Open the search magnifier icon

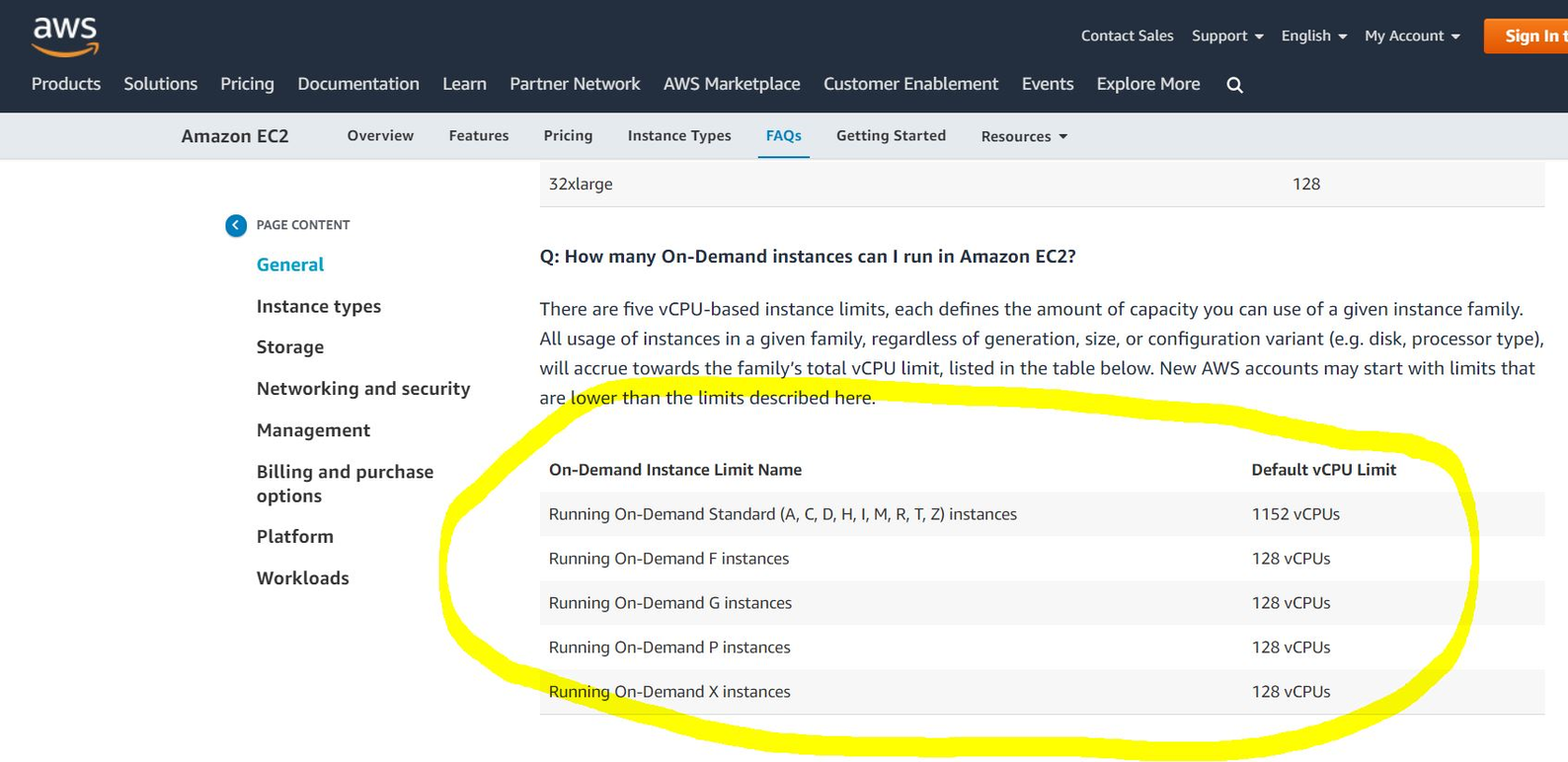click(x=1234, y=85)
